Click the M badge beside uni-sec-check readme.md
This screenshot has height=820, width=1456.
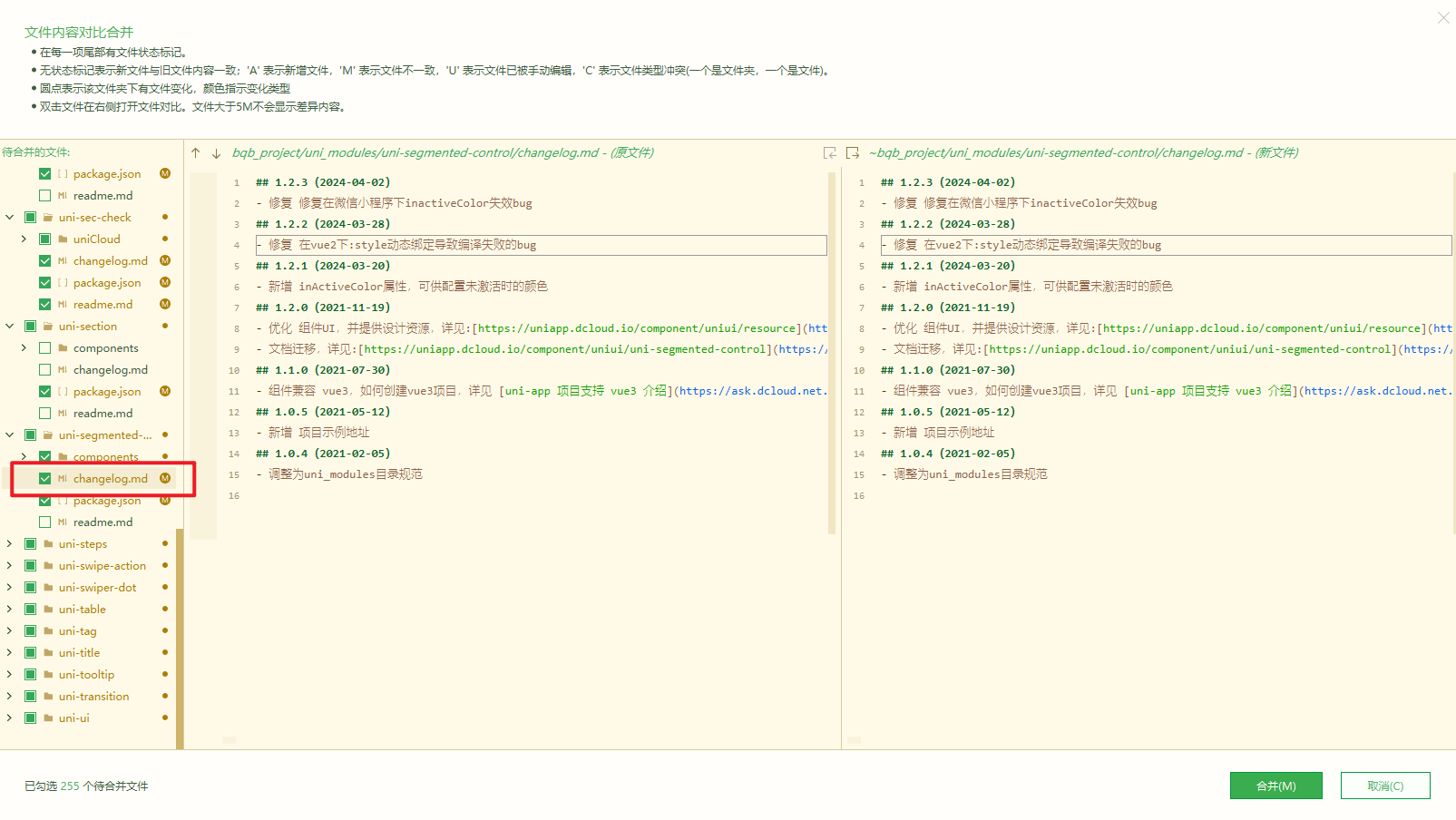click(165, 305)
